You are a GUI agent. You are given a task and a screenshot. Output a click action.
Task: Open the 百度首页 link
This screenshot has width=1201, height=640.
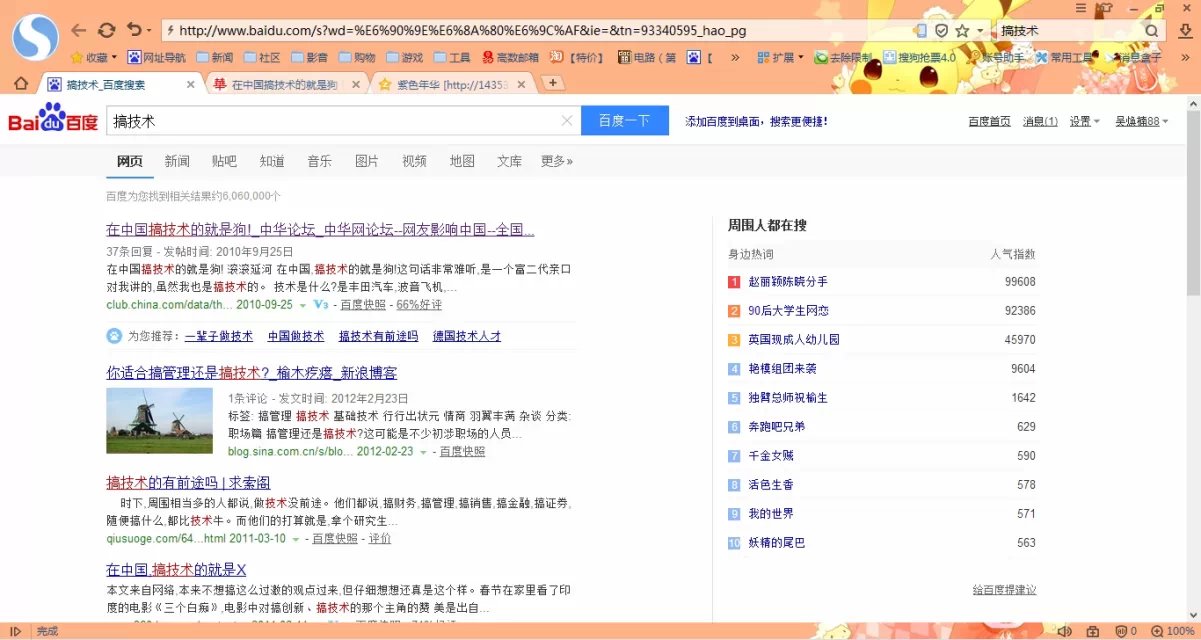[x=989, y=122]
